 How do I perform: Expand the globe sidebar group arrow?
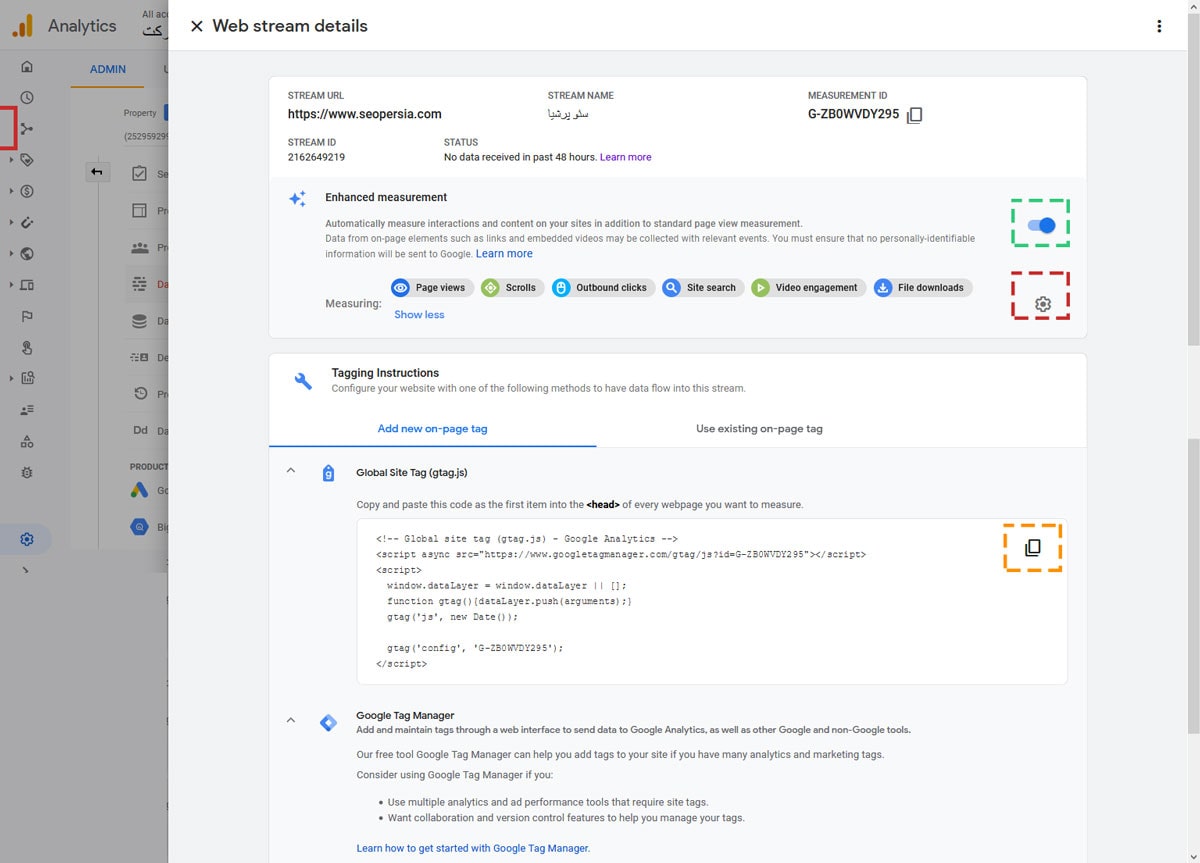click(x=11, y=254)
